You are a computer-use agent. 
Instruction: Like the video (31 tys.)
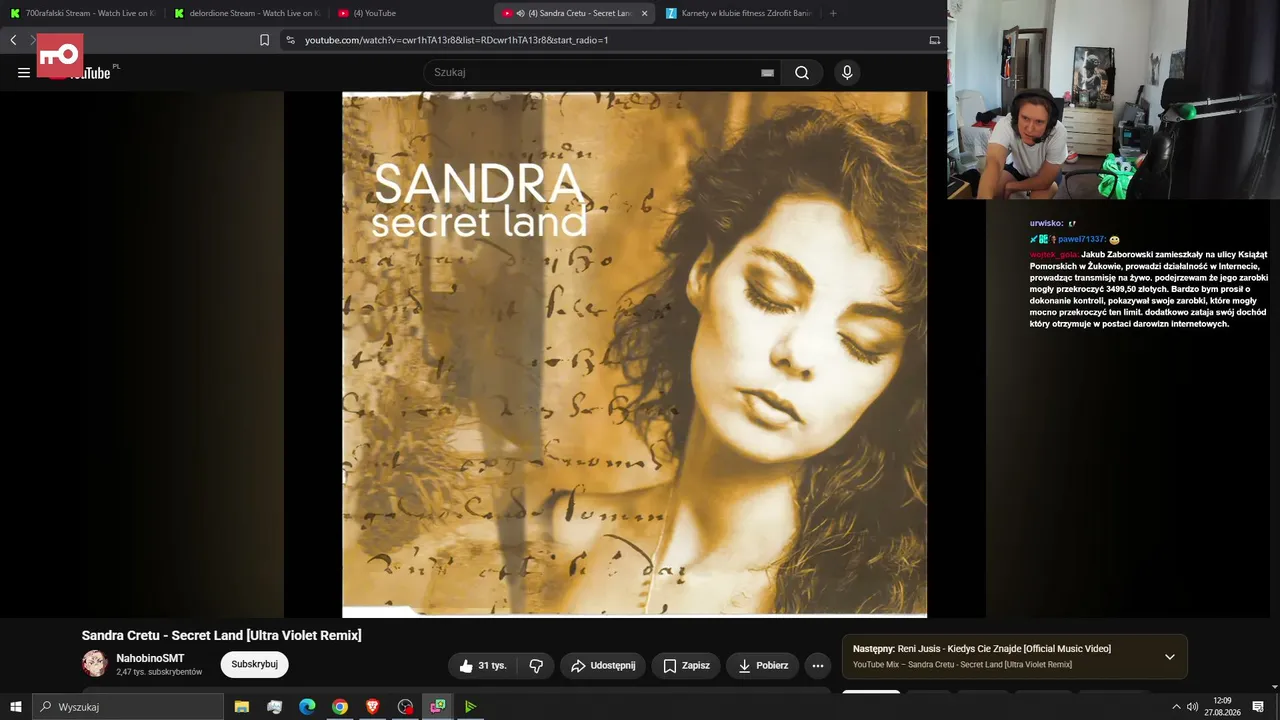(483, 665)
